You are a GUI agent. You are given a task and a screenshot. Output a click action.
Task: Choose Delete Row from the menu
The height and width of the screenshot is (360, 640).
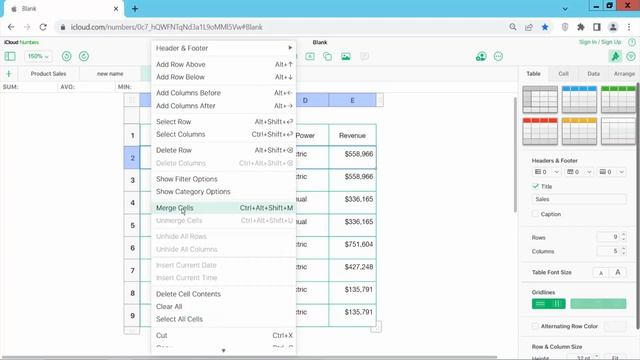click(x=224, y=150)
